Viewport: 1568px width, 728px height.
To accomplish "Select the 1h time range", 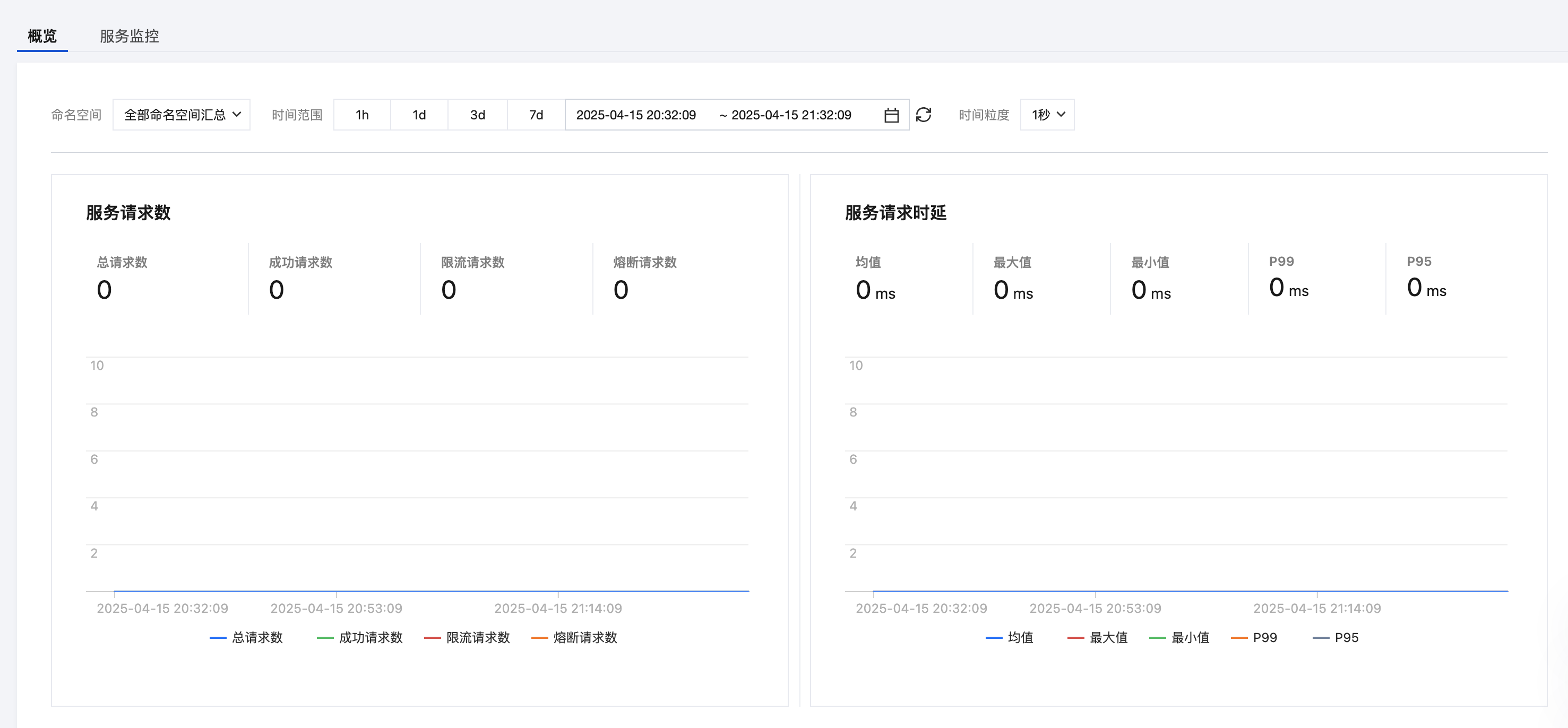I will coord(362,115).
